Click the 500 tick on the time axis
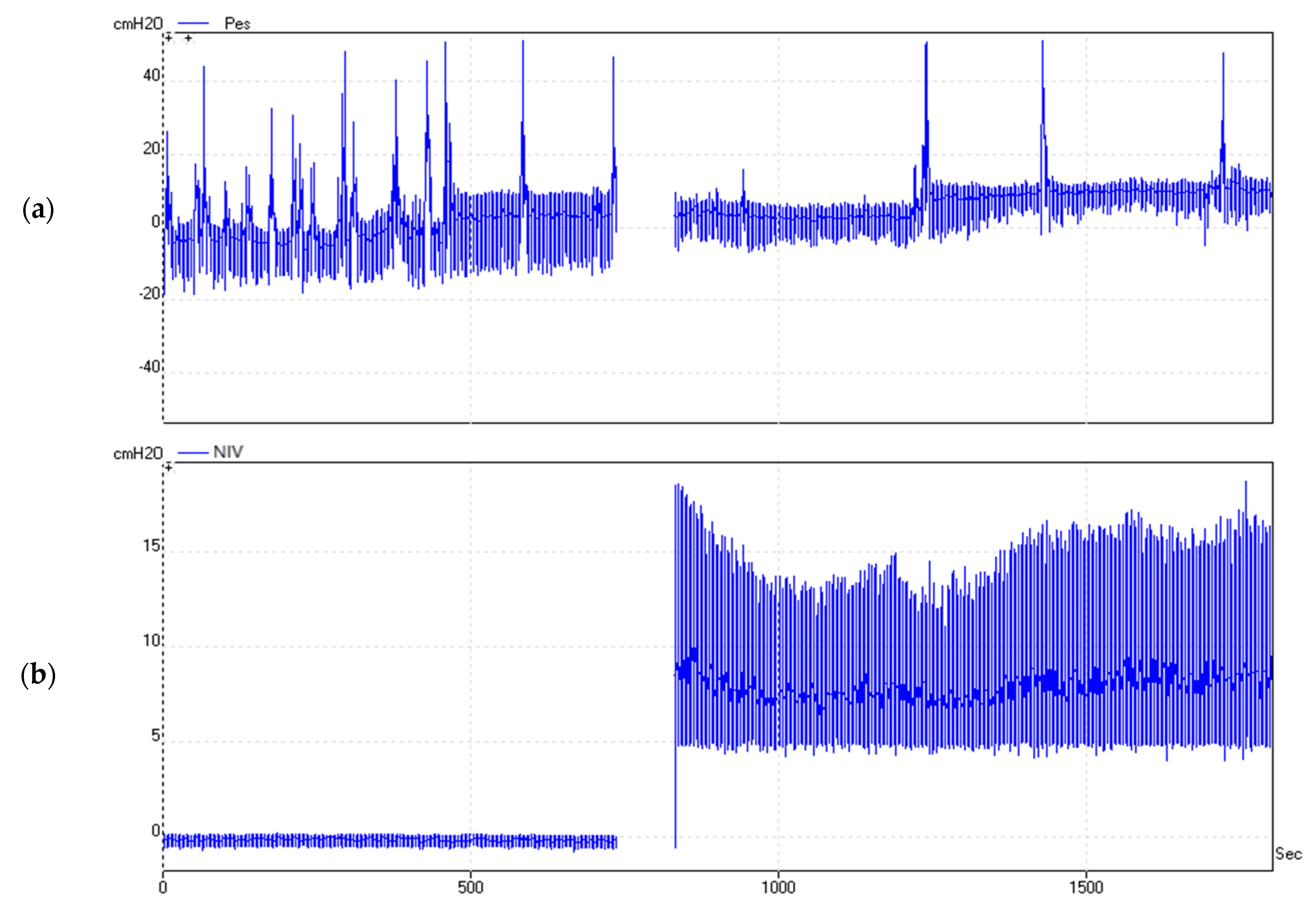Screen dimensions: 1316x913 [x=470, y=887]
